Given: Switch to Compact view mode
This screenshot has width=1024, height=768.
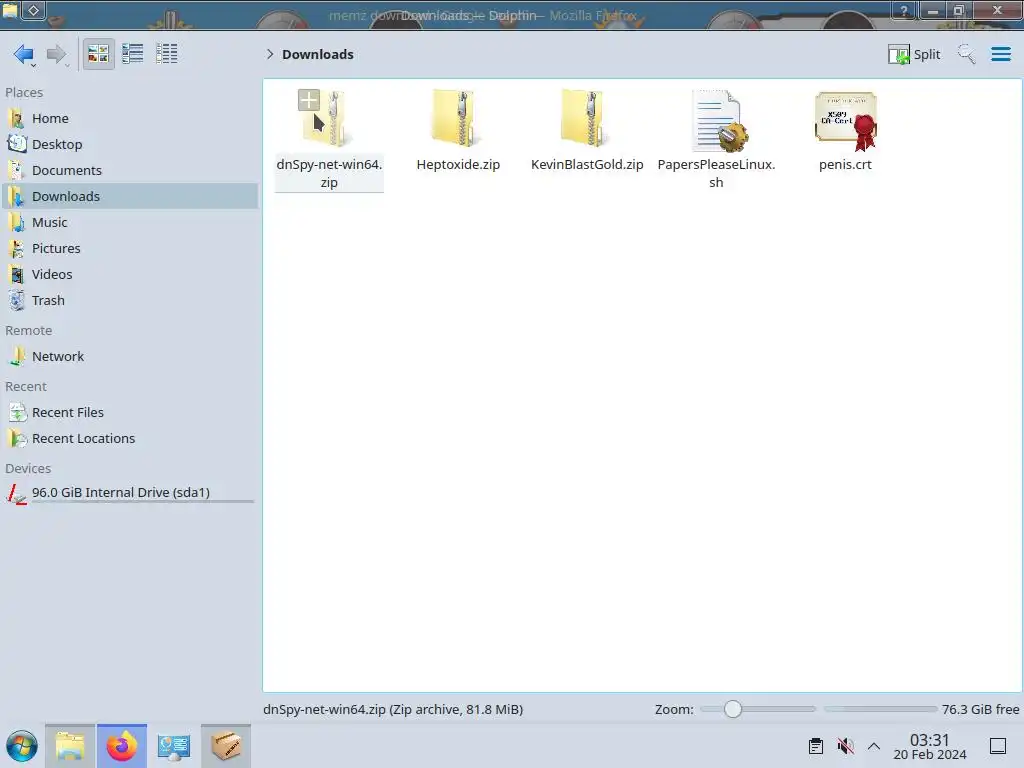Looking at the screenshot, I should click(x=133, y=54).
